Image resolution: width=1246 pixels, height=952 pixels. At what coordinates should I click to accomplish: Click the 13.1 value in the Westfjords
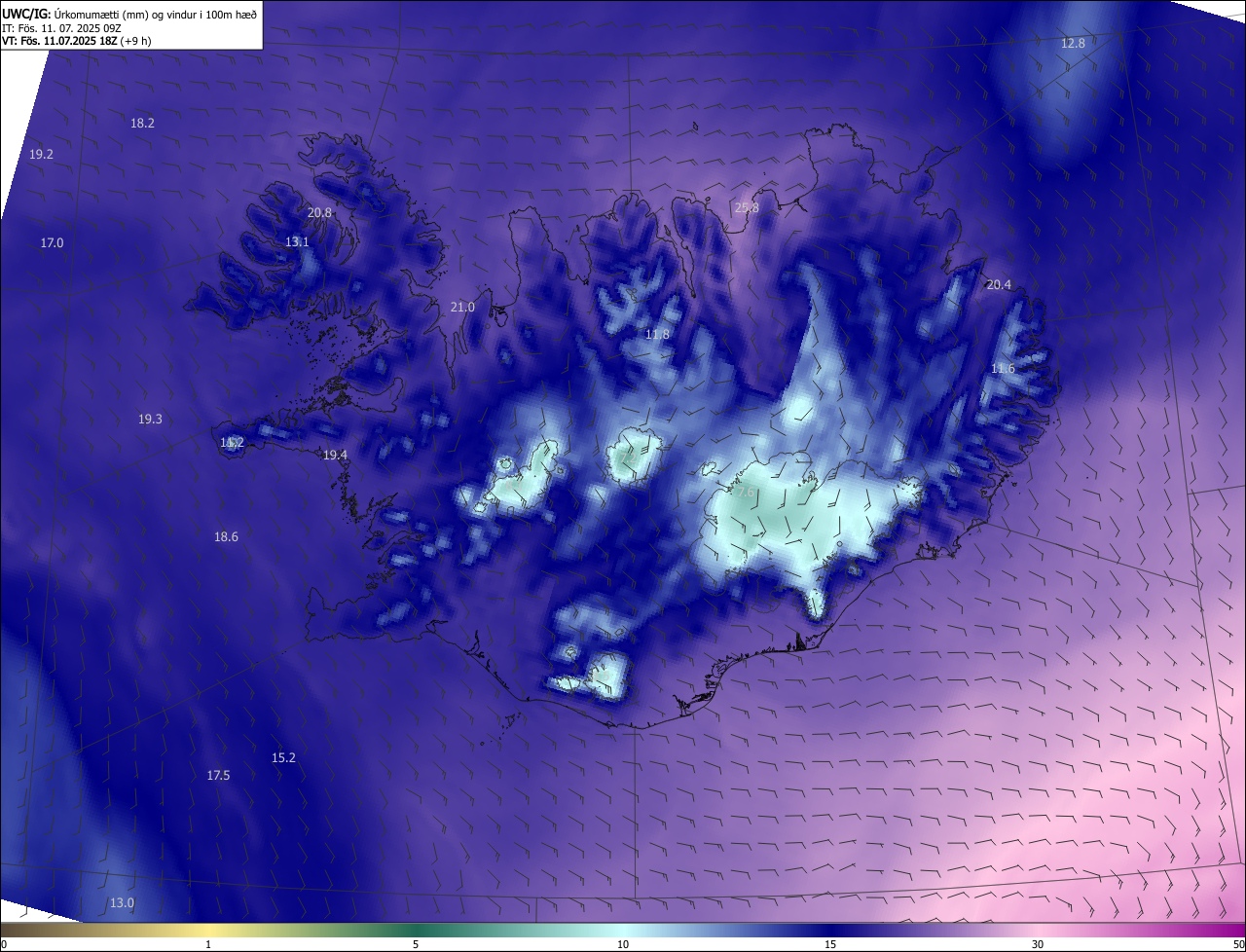297,241
